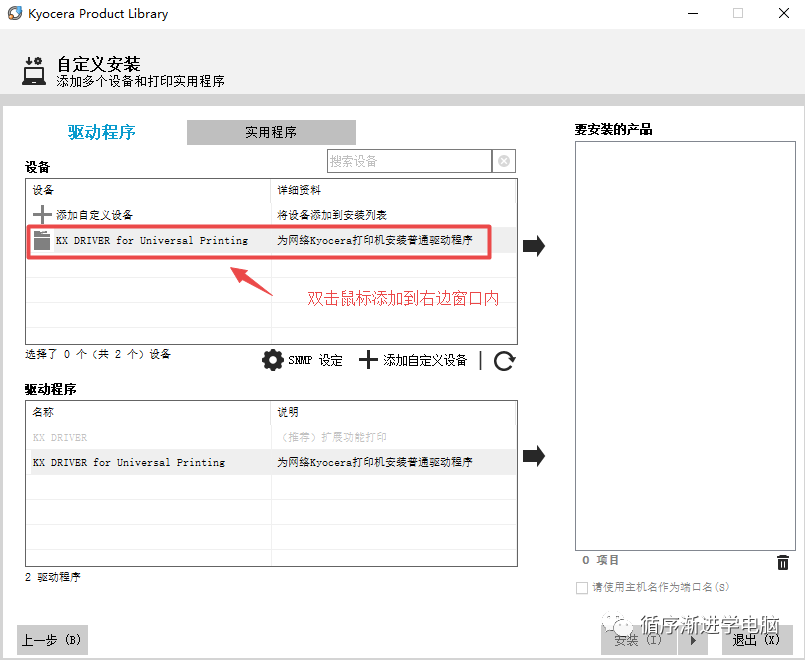
Task: Select KX DRIVER for Universal Printing device row
Action: pyautogui.click(x=271, y=240)
